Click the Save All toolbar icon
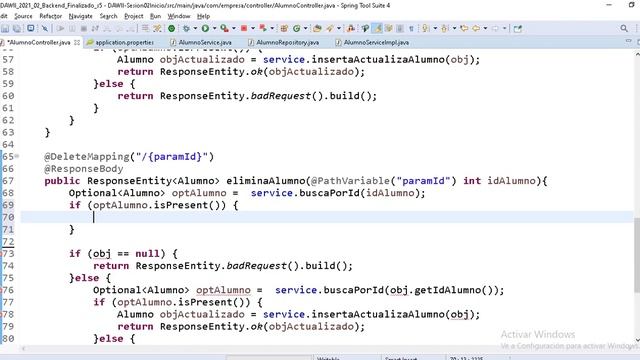This screenshot has height=360, width=640. (x=17, y=29)
